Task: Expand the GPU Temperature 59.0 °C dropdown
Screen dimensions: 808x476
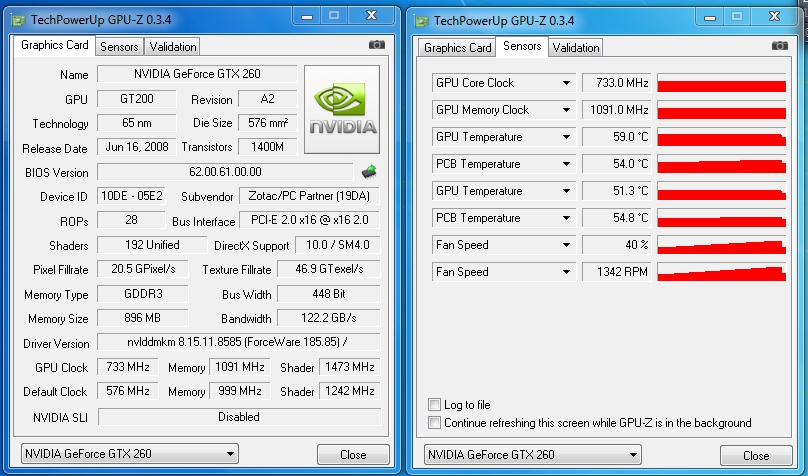Action: [566, 137]
